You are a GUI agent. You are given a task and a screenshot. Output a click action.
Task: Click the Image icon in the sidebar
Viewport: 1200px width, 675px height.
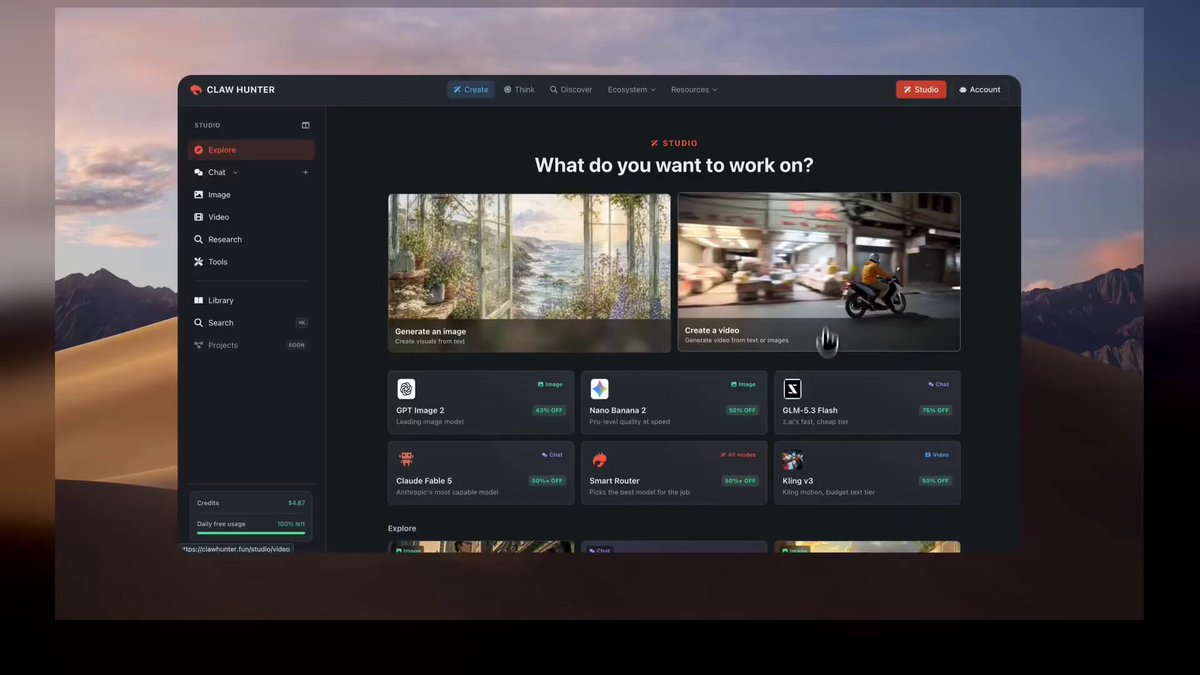tap(199, 195)
